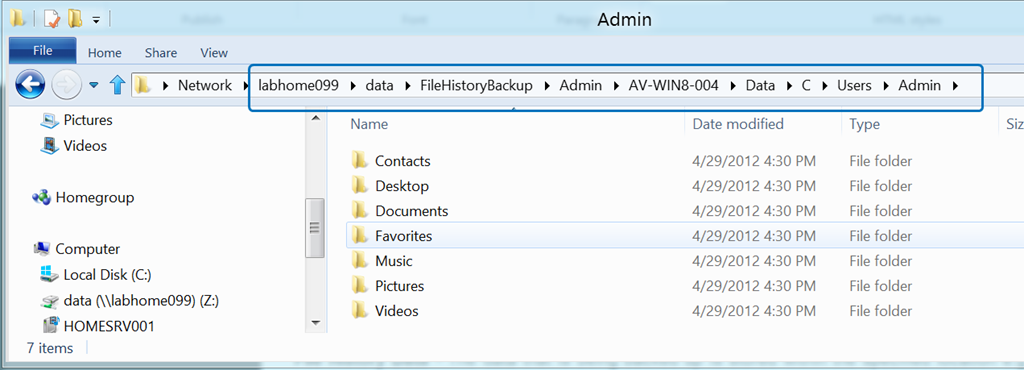Click the navigation pane scroll down arrow
The height and width of the screenshot is (370, 1024).
pos(315,322)
